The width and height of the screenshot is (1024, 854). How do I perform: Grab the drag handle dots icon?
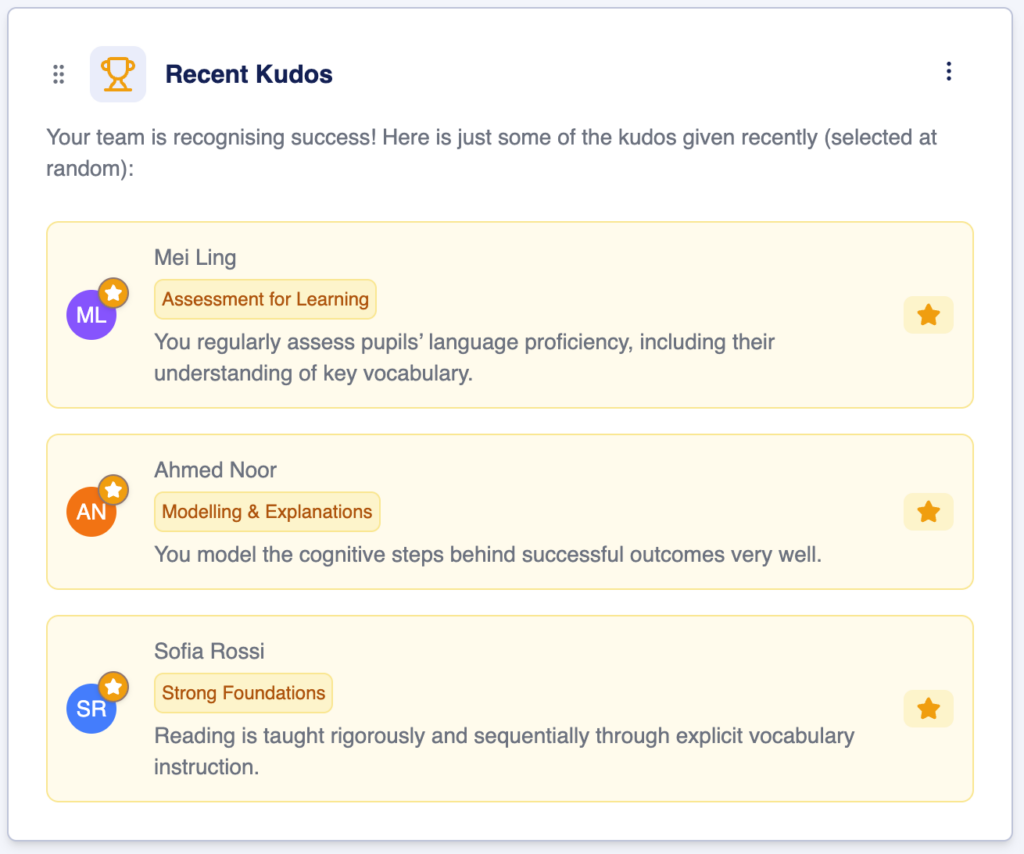click(59, 74)
